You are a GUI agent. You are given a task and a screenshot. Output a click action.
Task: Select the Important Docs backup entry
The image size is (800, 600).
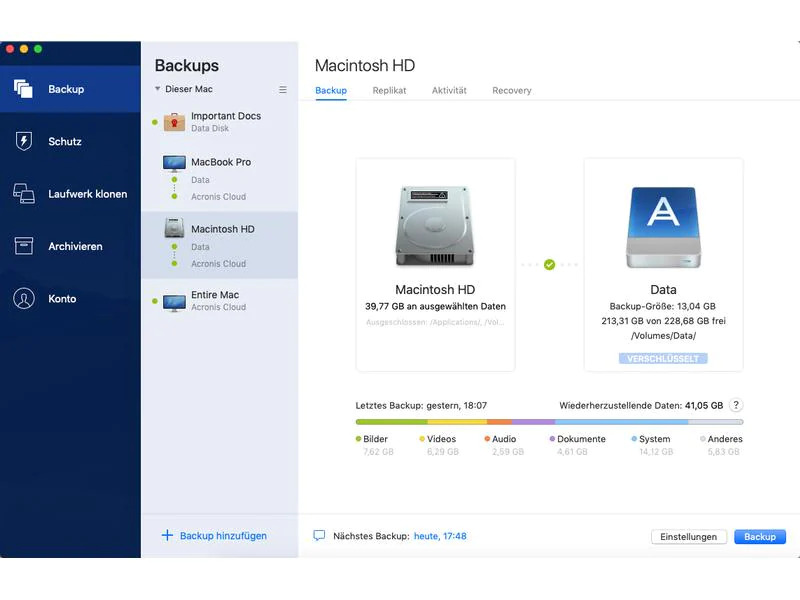[219, 122]
